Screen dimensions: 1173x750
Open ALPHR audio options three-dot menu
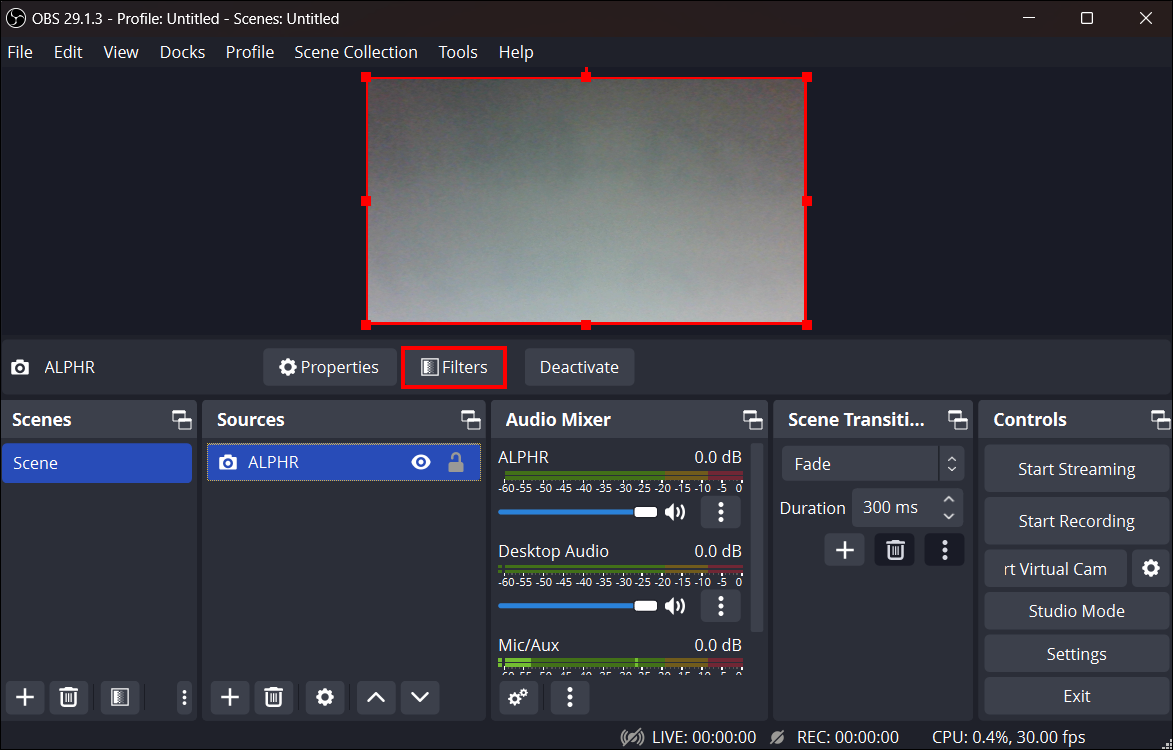(x=720, y=512)
